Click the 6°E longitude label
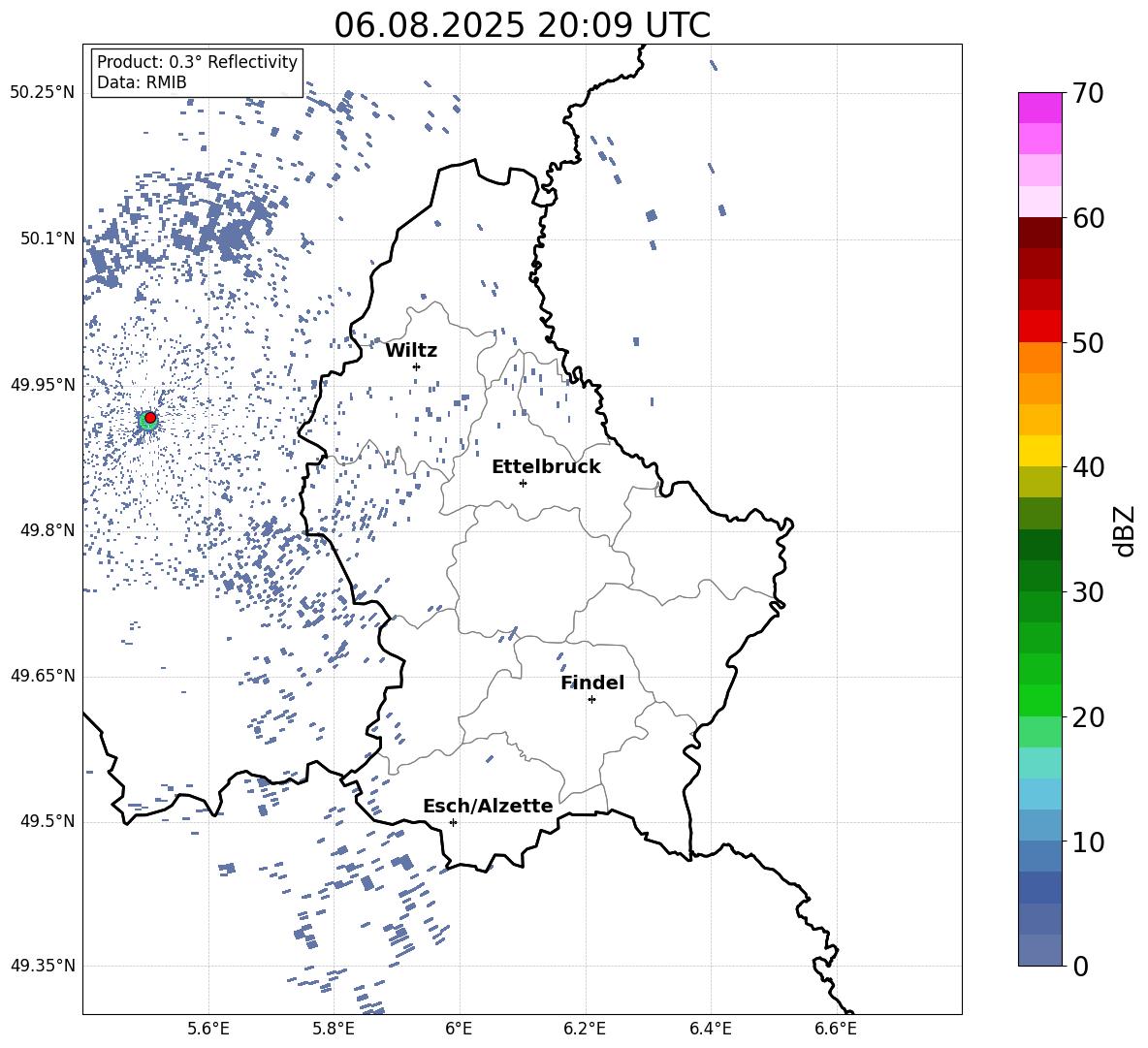The width and height of the screenshot is (1148, 1048). (x=459, y=1029)
